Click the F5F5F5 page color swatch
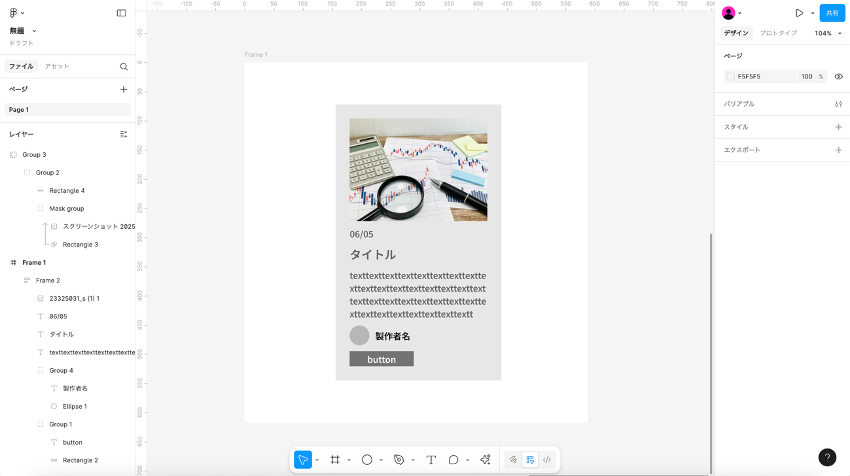The image size is (850, 476). click(730, 76)
